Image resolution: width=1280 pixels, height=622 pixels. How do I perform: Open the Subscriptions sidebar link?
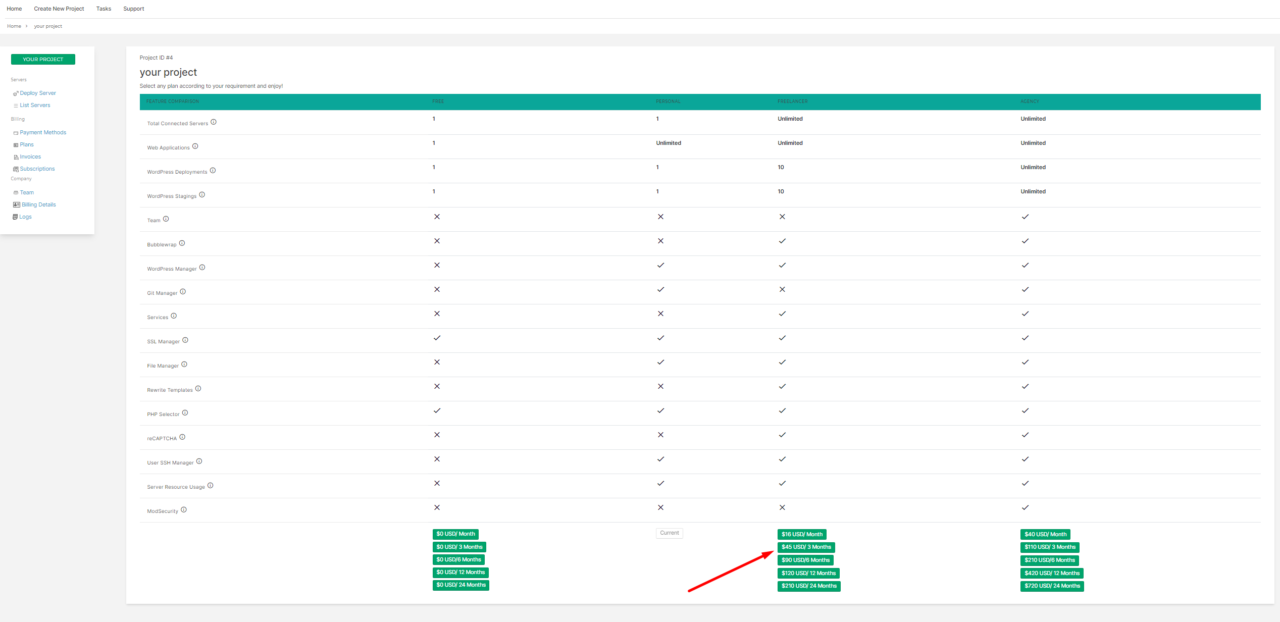[37, 169]
